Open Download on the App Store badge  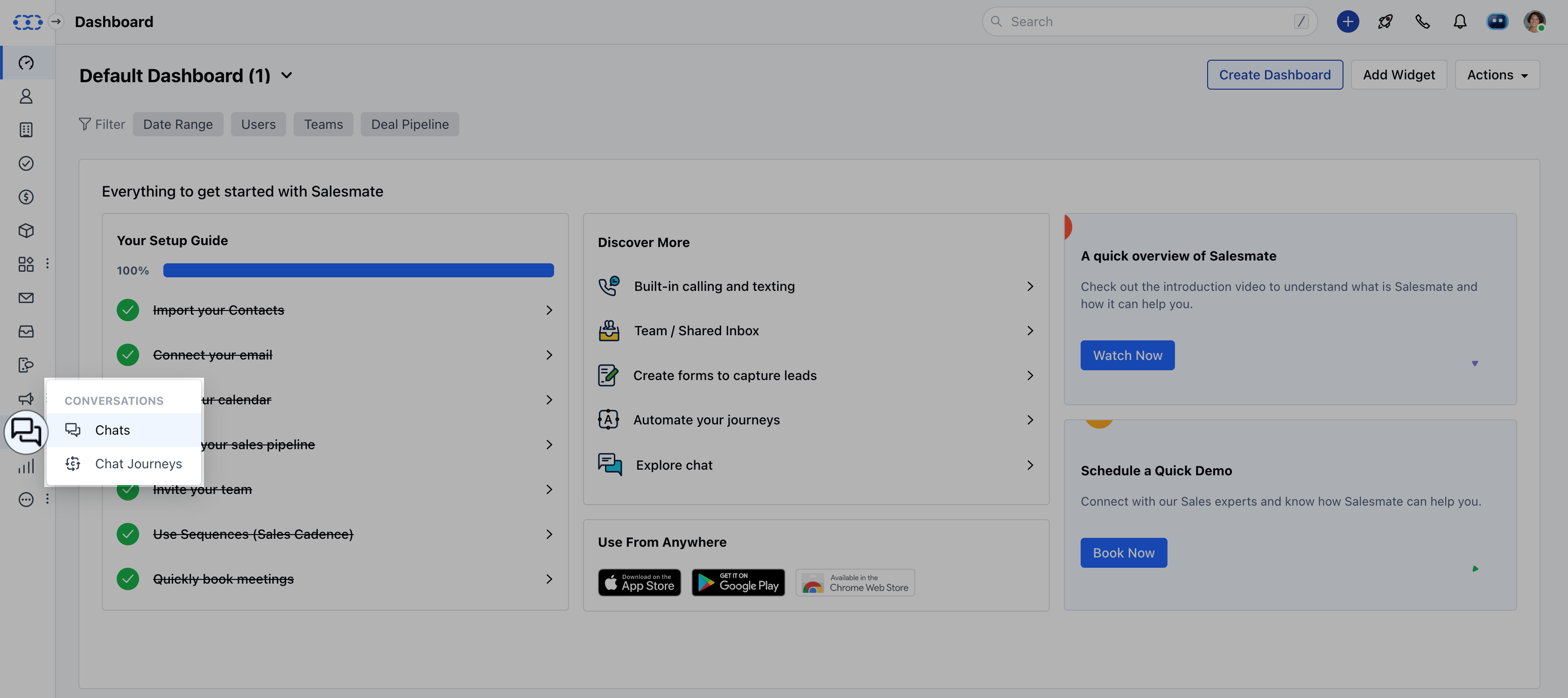point(639,582)
